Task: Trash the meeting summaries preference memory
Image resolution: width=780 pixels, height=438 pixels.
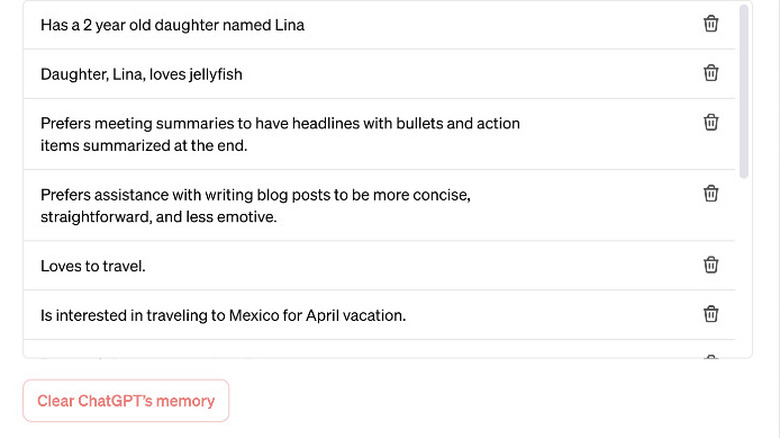Action: click(x=711, y=122)
